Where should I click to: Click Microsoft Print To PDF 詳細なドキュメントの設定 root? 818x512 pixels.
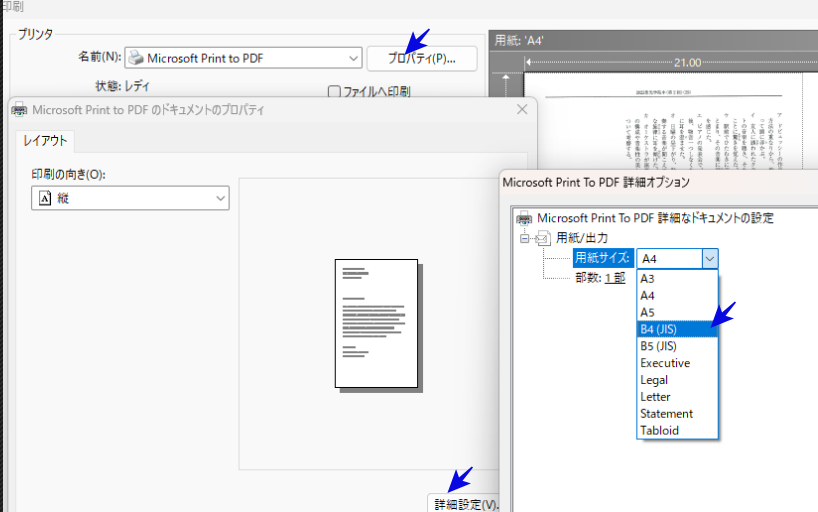tap(655, 218)
